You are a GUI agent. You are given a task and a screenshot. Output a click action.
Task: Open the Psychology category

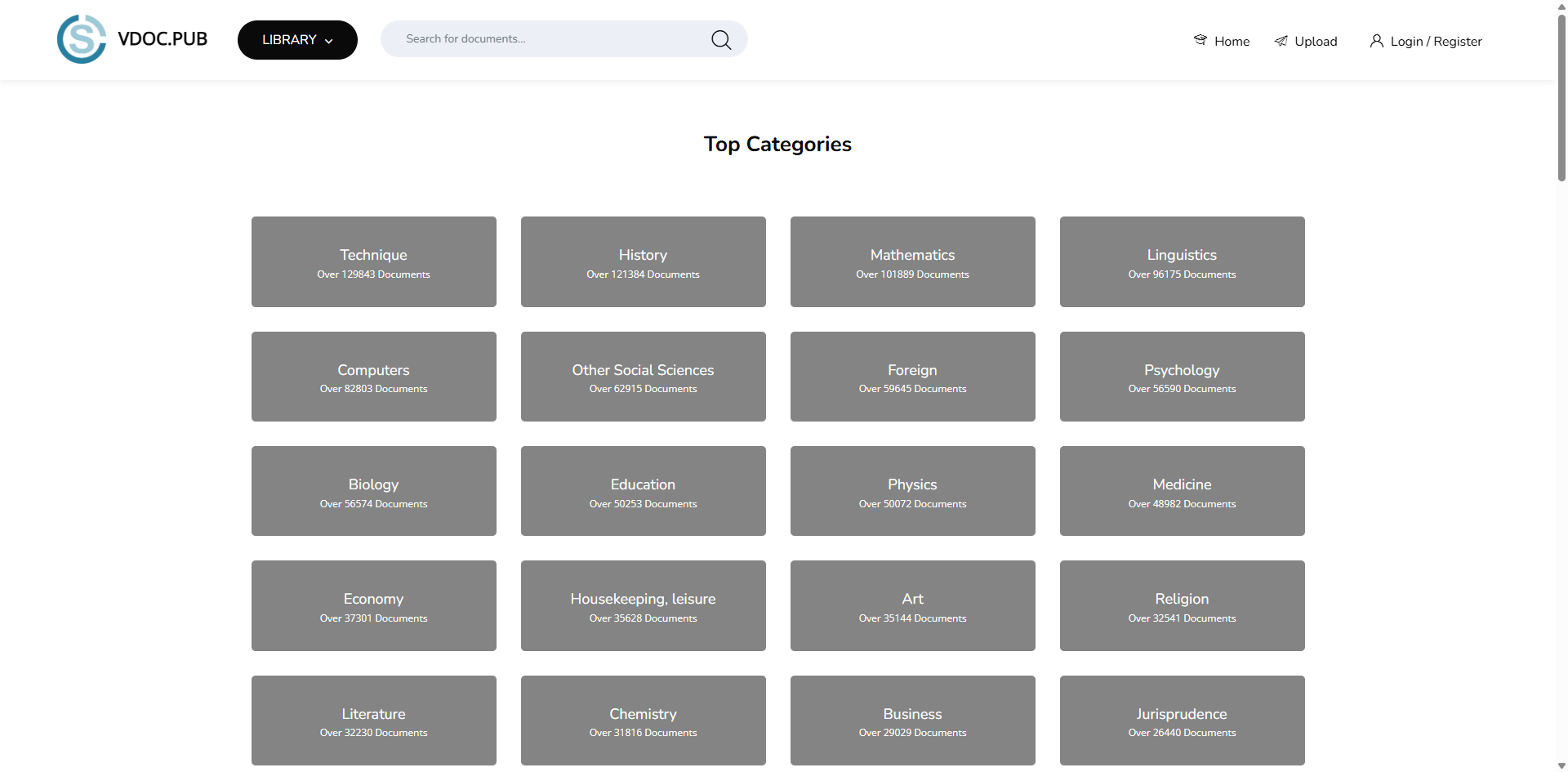tap(1182, 377)
